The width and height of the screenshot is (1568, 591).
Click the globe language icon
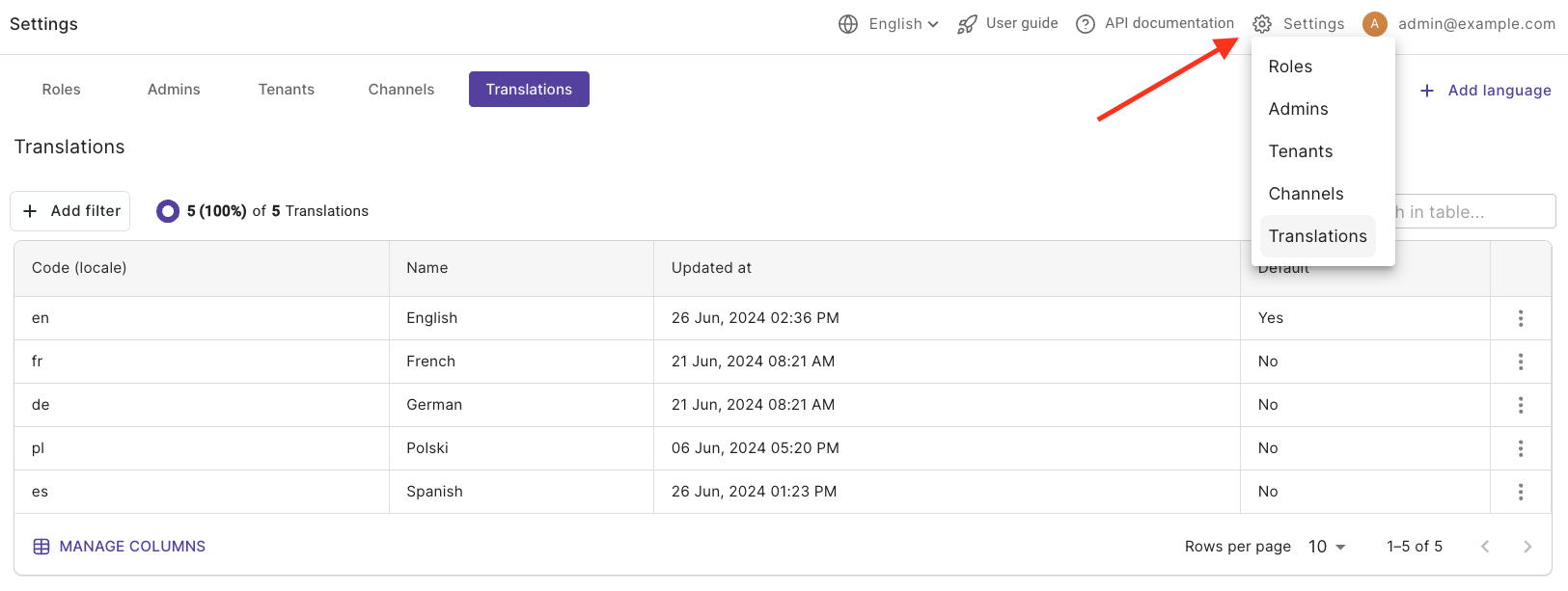point(848,24)
